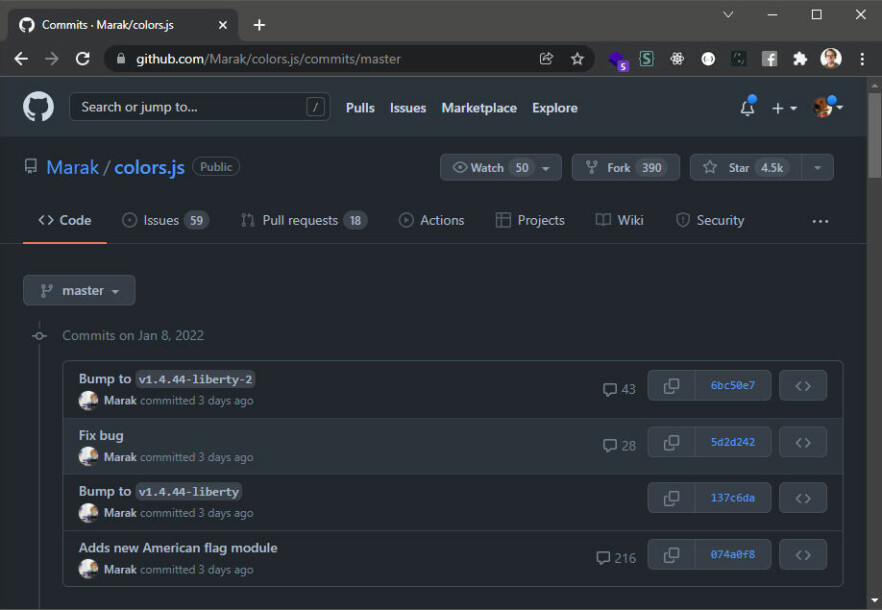Browse repository at commit 5d2d242
The height and width of the screenshot is (610, 882).
pyautogui.click(x=803, y=442)
